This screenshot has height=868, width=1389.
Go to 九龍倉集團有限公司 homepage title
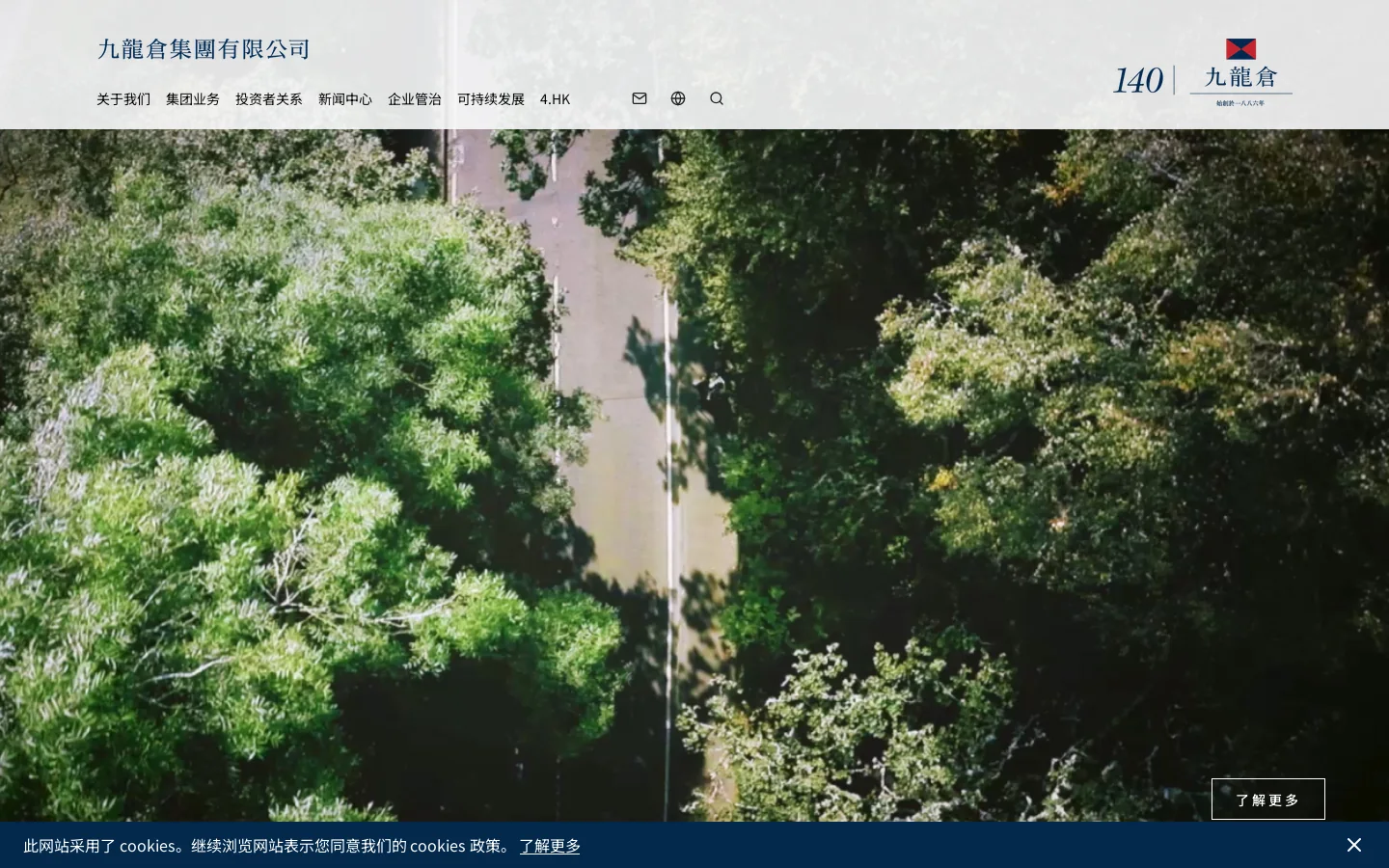pyautogui.click(x=204, y=49)
